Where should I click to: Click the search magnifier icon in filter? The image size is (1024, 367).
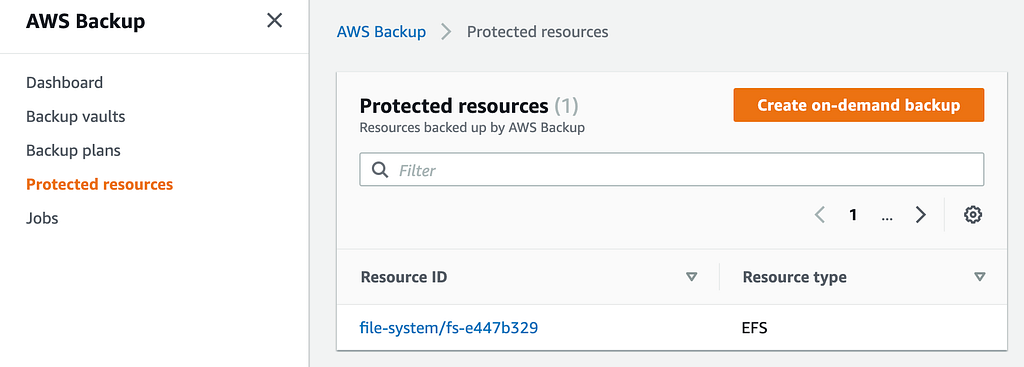(379, 170)
